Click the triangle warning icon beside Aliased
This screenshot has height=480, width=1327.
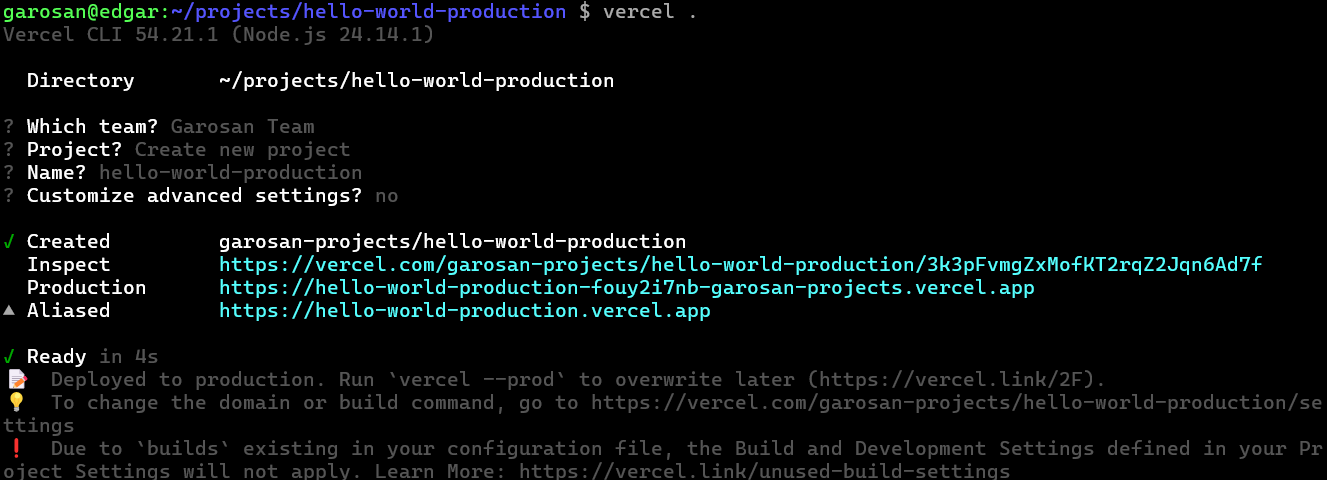point(9,310)
